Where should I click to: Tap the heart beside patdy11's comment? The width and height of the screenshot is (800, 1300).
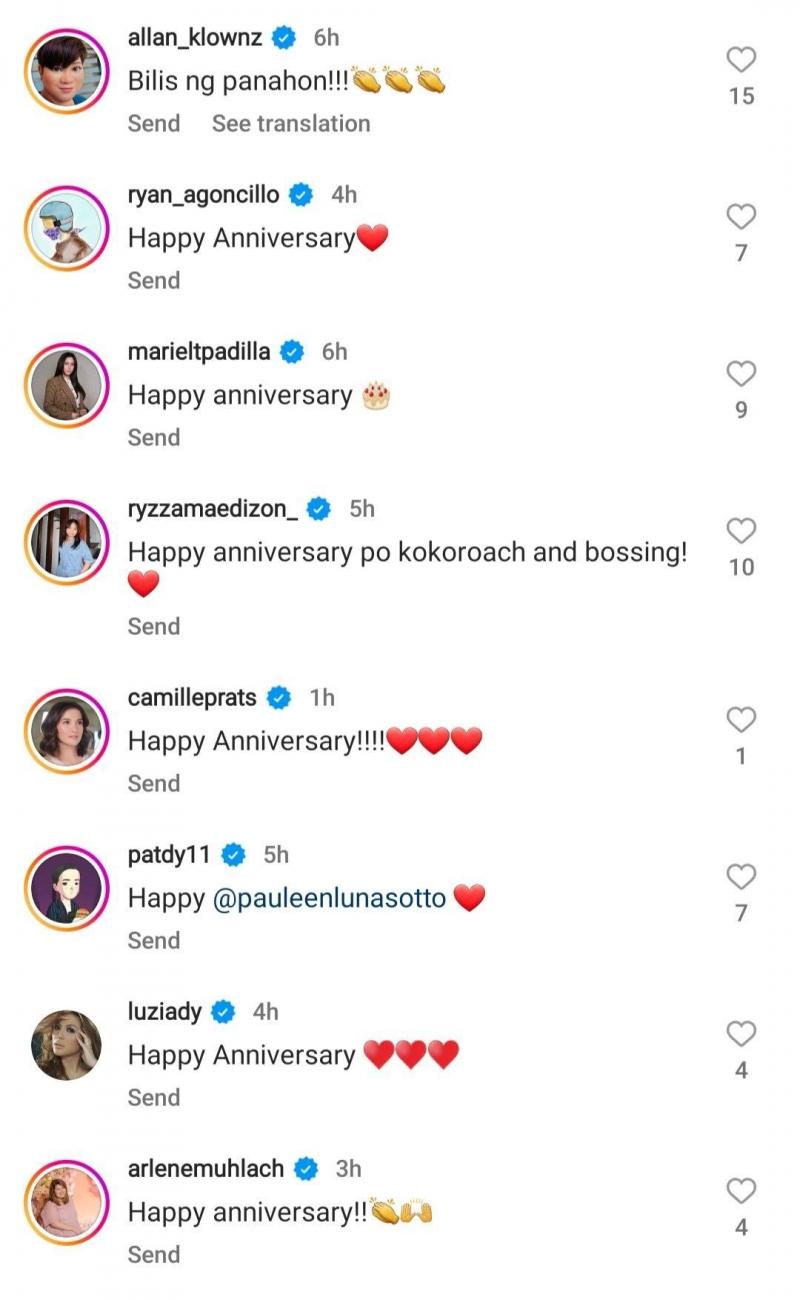tap(741, 877)
